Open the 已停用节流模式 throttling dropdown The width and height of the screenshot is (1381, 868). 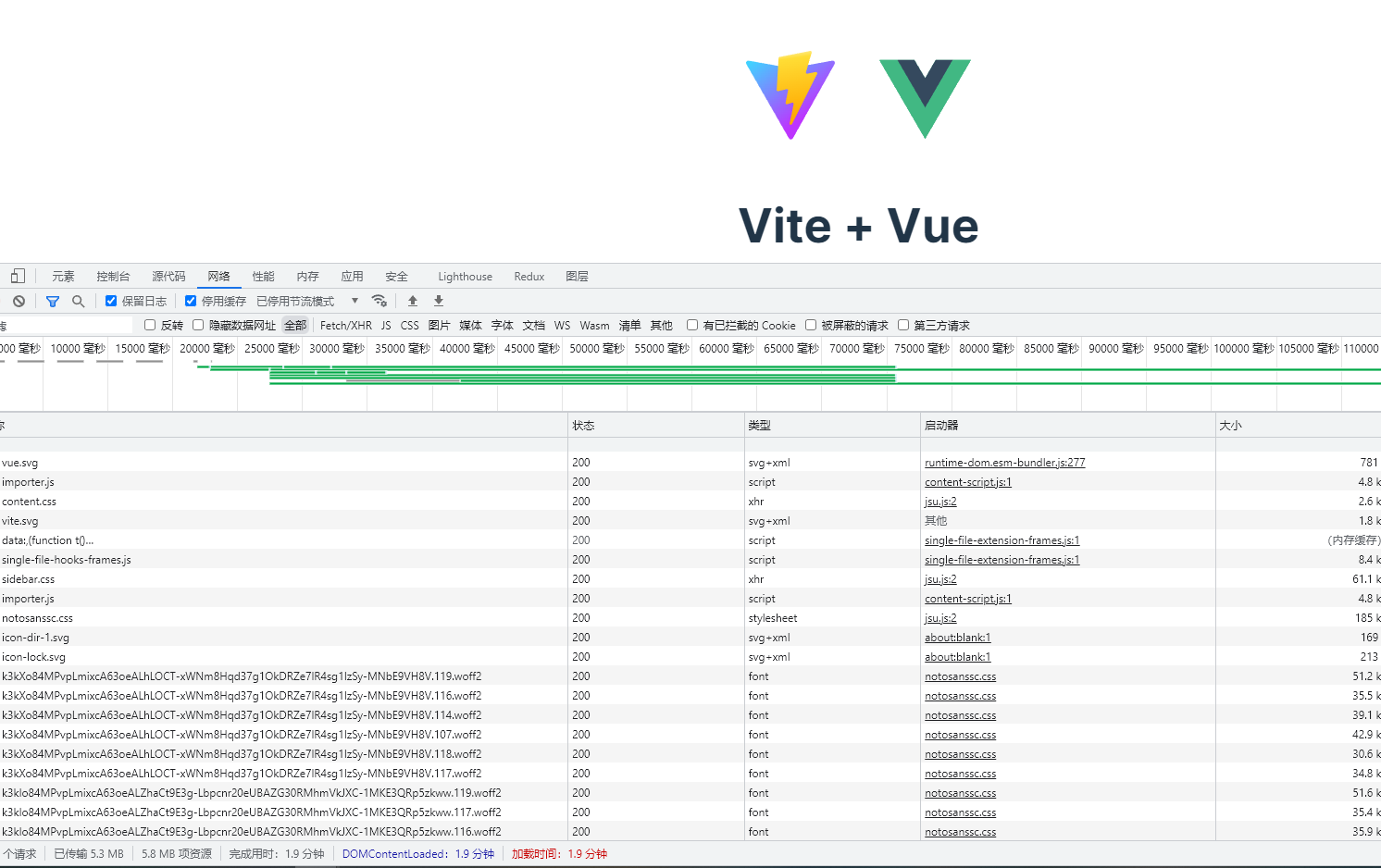click(x=307, y=301)
